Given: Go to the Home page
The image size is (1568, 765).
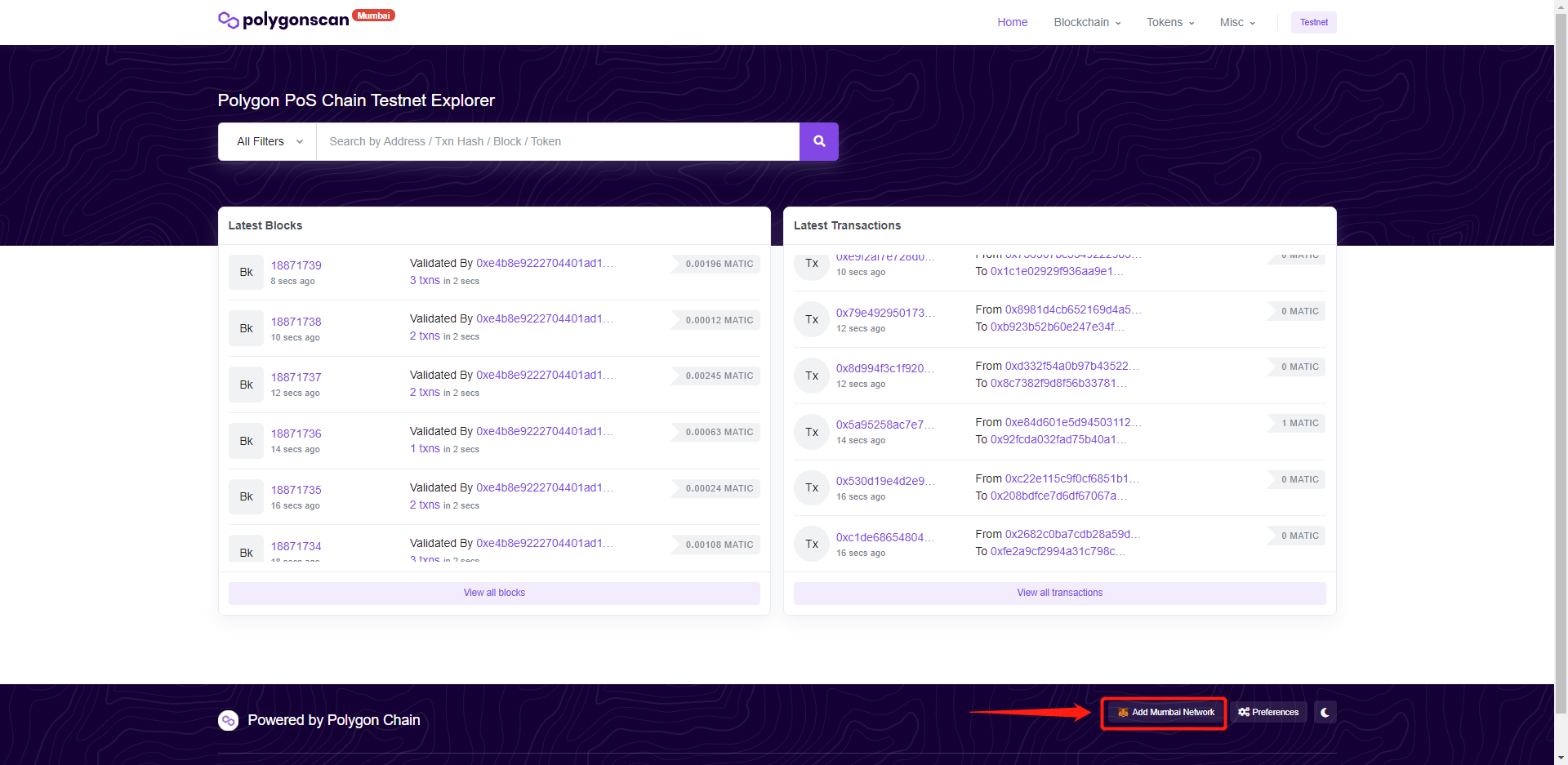Looking at the screenshot, I should [x=1012, y=22].
